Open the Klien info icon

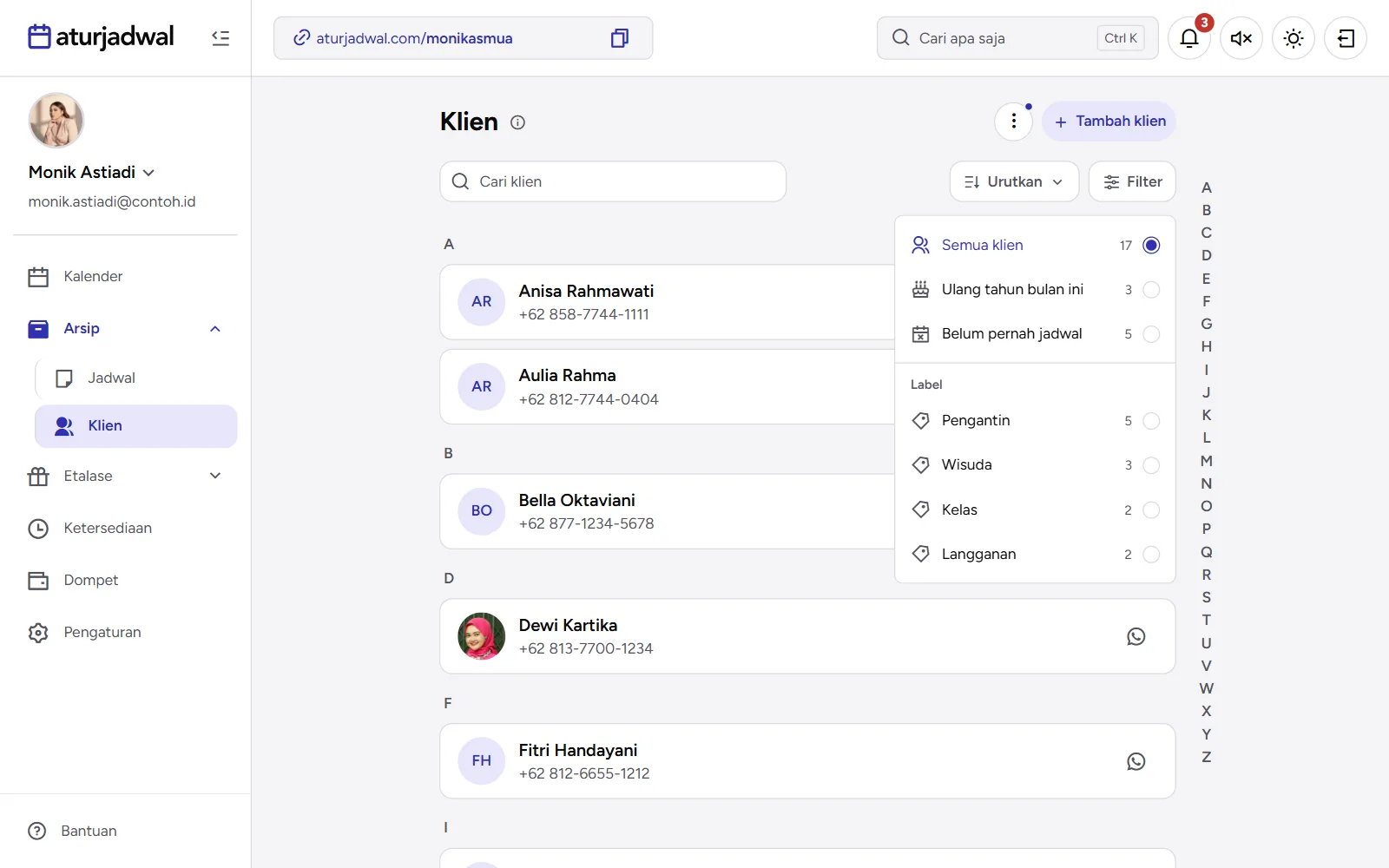pos(517,122)
